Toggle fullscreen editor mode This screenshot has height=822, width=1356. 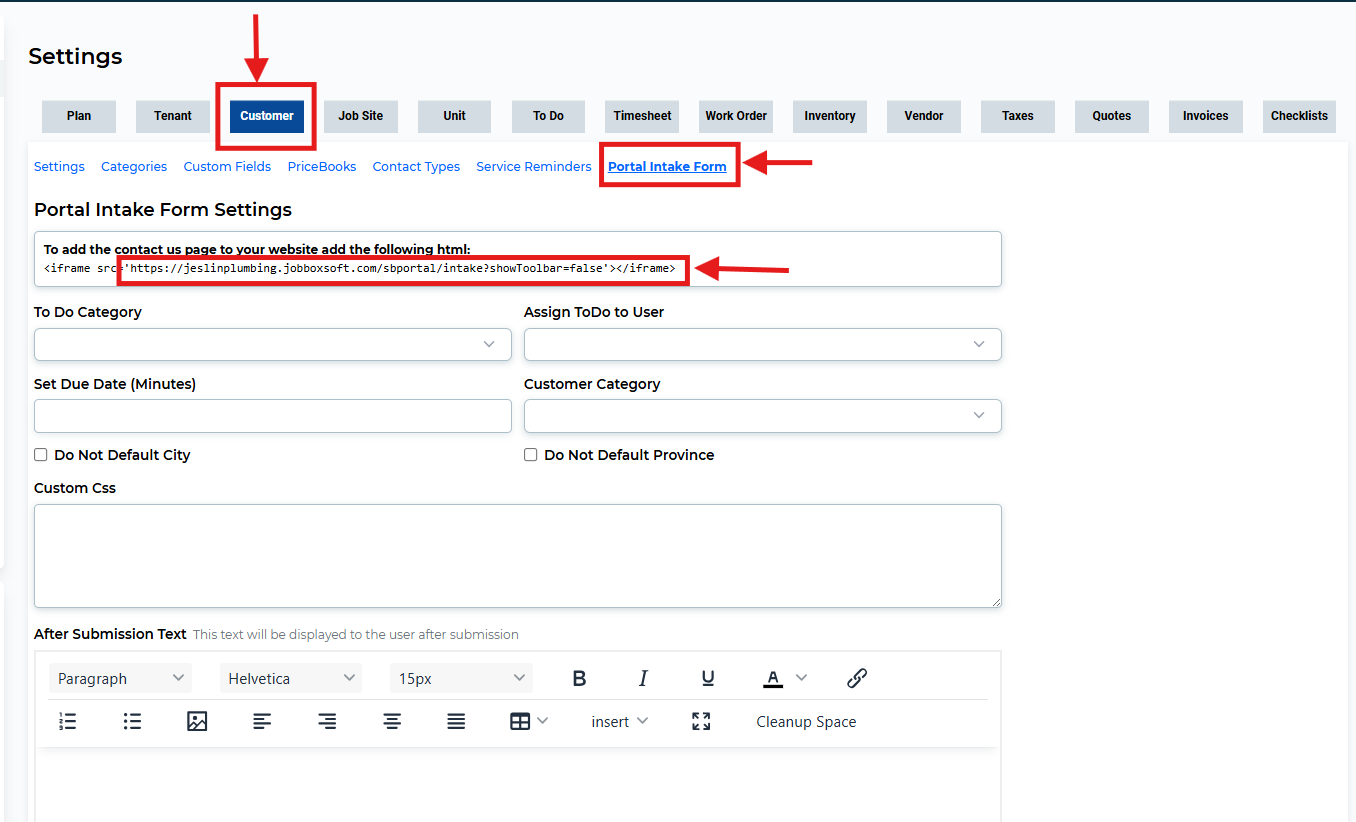tap(701, 721)
